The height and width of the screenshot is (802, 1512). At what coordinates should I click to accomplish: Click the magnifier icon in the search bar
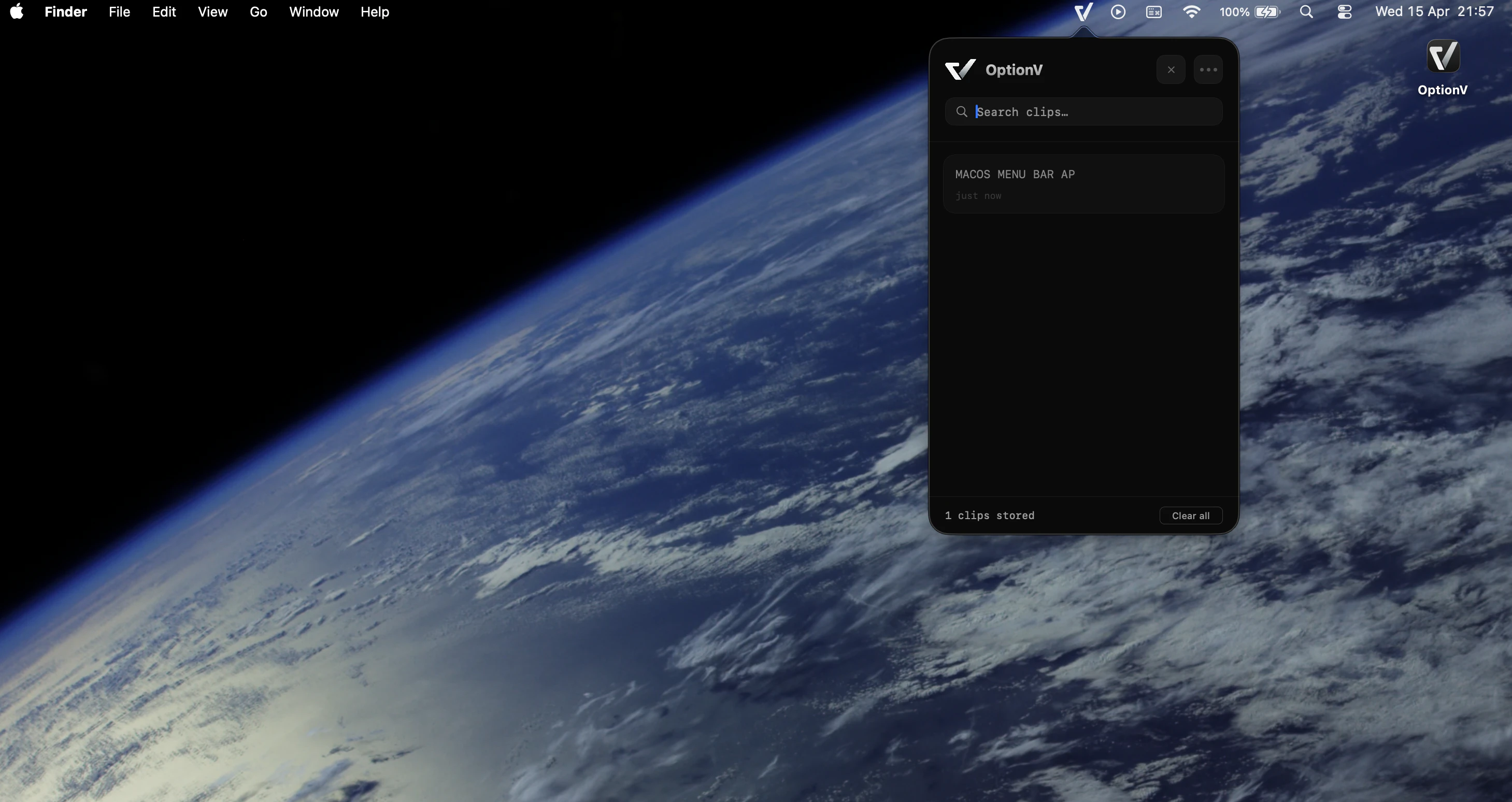(962, 111)
